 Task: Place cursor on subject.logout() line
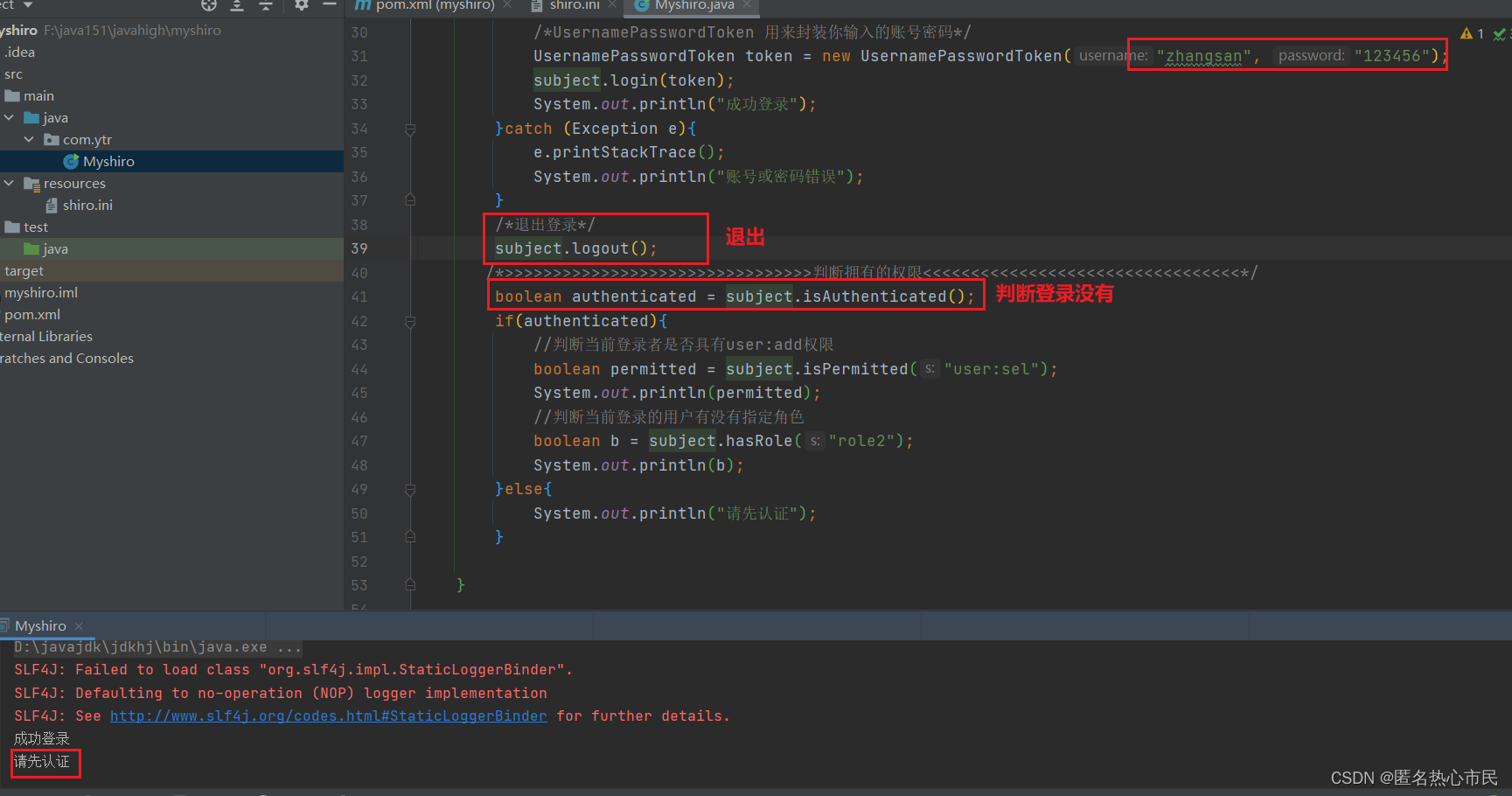(x=576, y=249)
